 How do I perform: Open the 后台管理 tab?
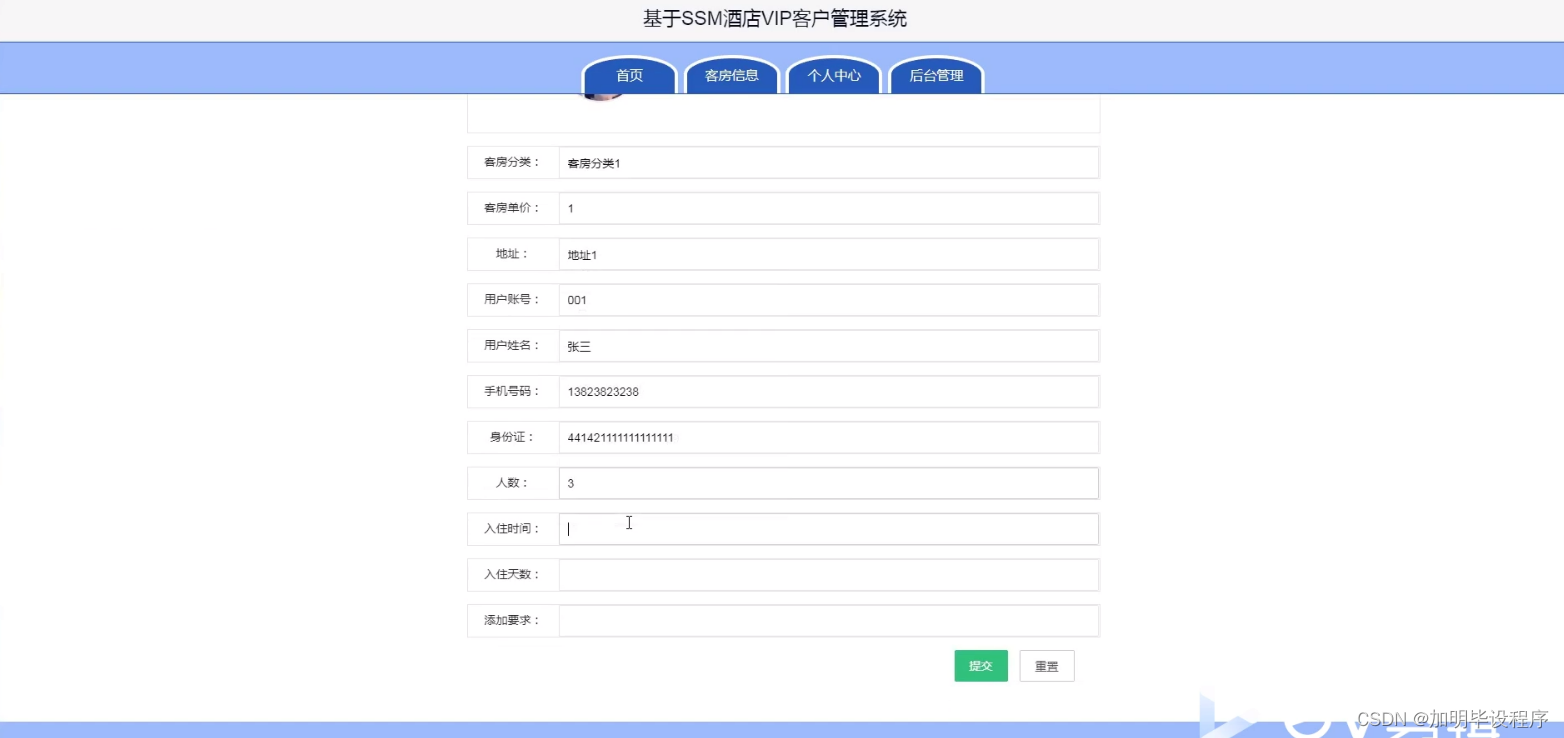point(935,75)
